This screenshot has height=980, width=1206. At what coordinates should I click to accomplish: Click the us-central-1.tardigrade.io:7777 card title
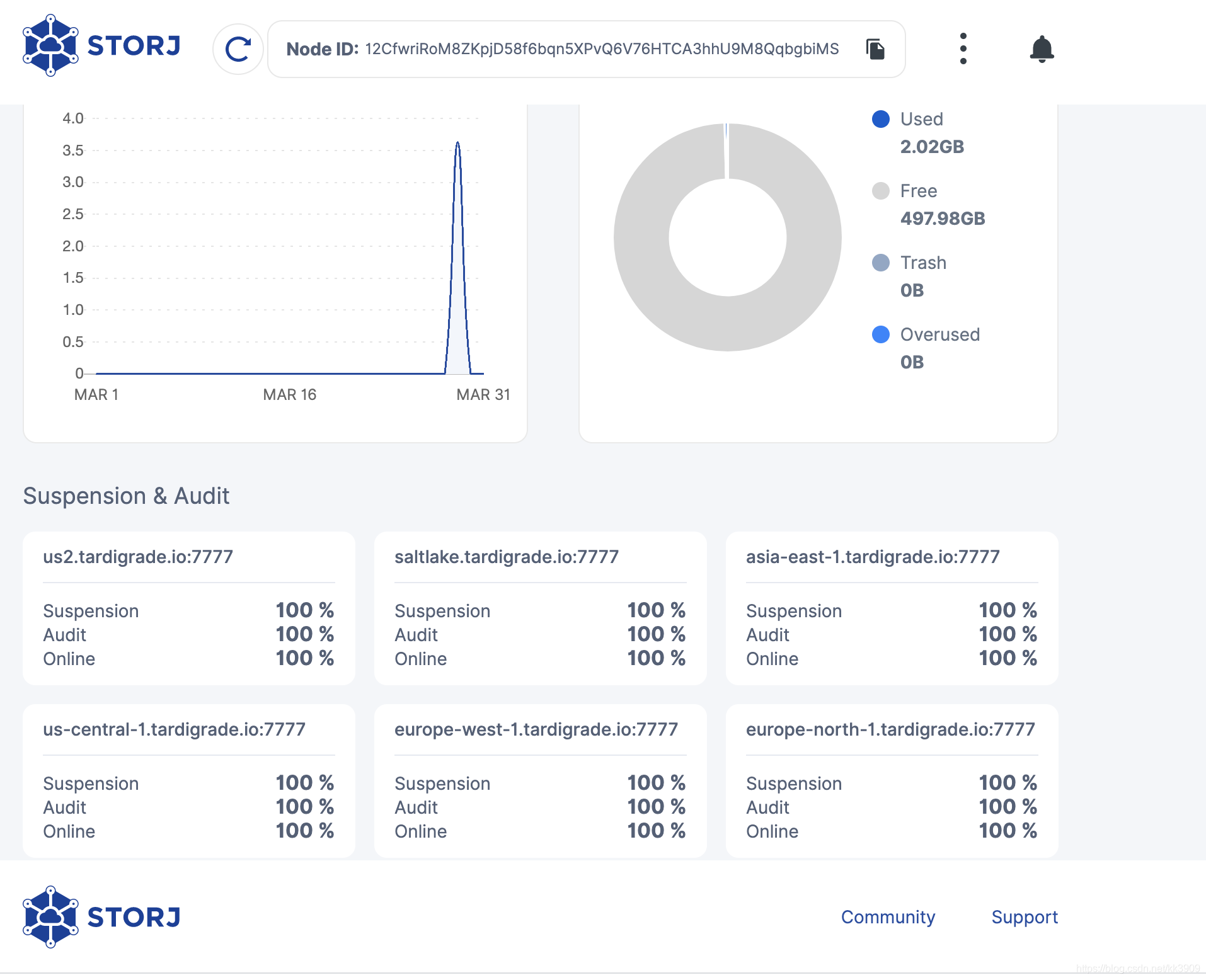(x=174, y=729)
